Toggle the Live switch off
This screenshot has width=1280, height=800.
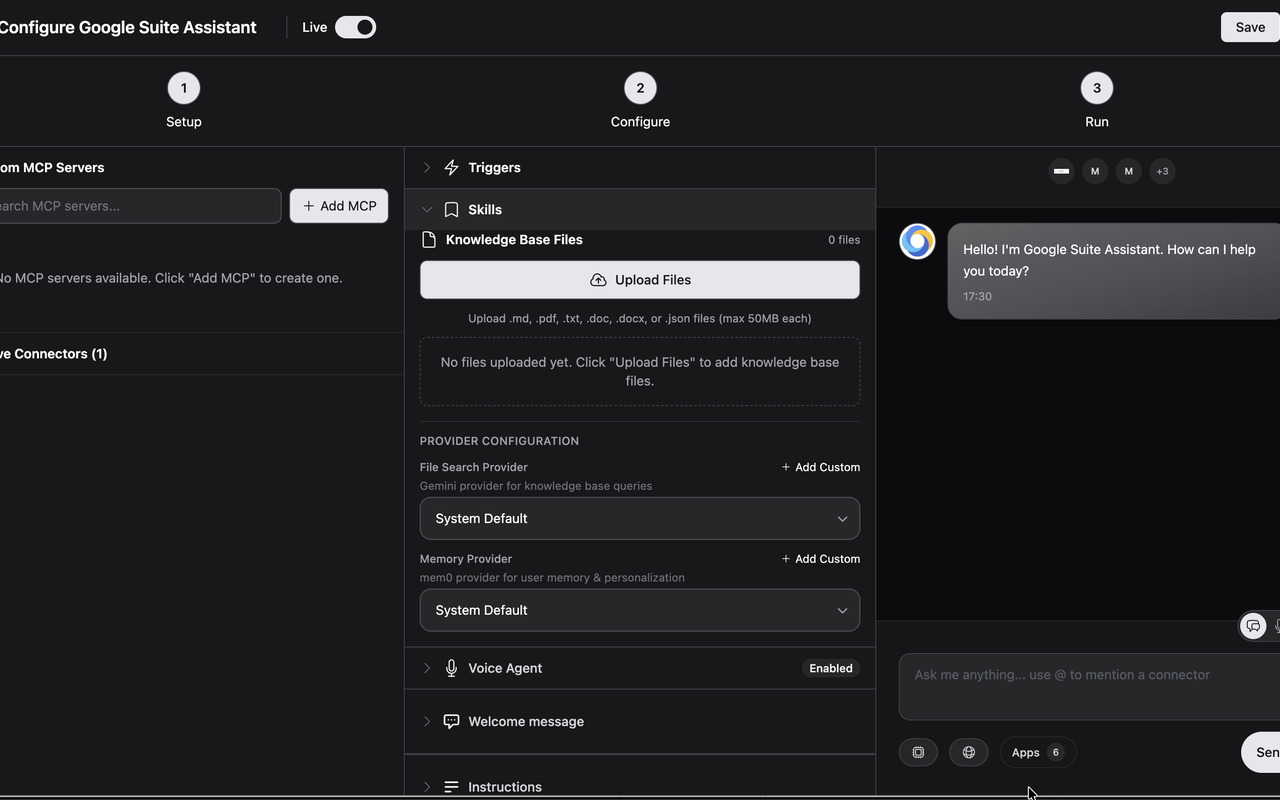355,27
